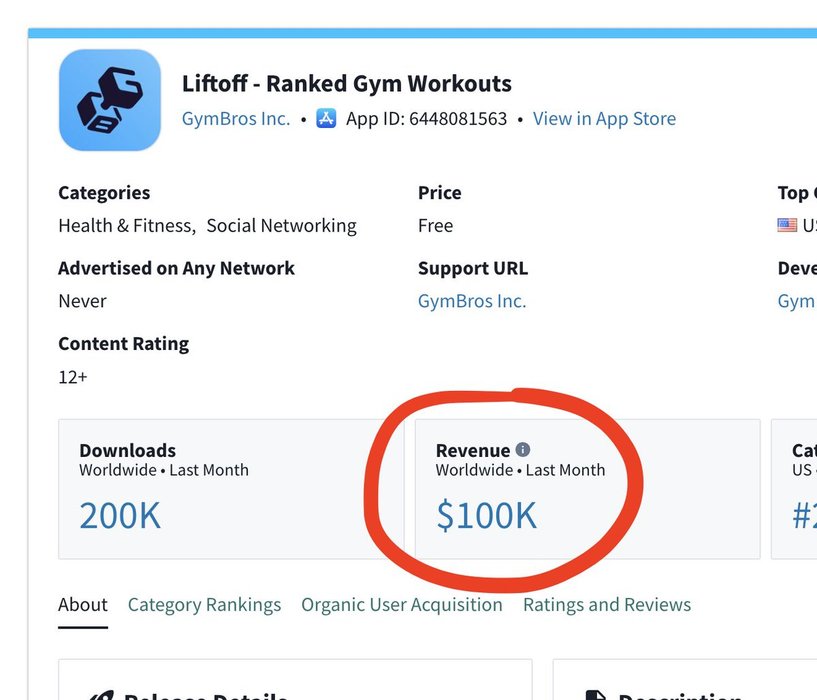This screenshot has width=817, height=700.
Task: Open Organic User Acquisition tab
Action: (402, 605)
